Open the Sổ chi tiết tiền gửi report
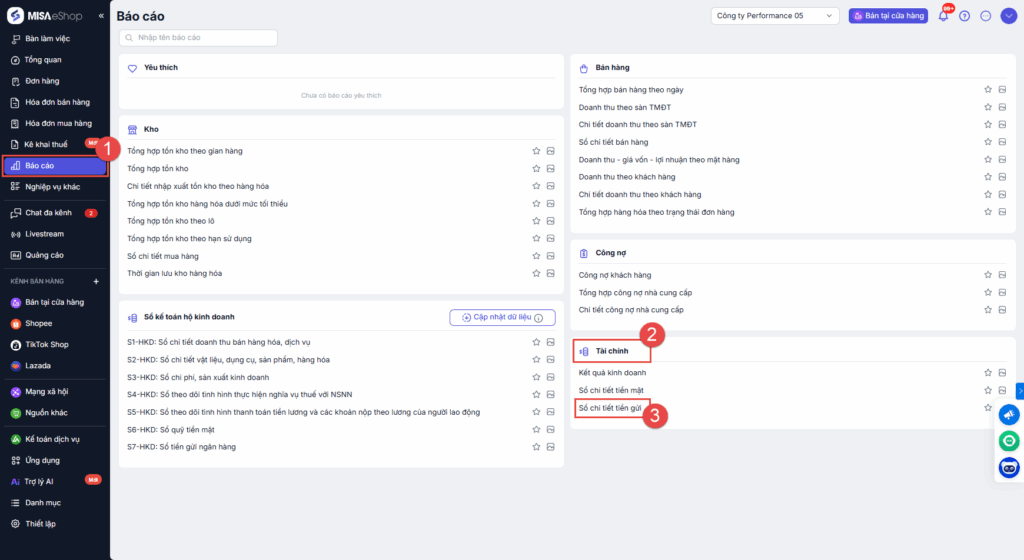Image resolution: width=1024 pixels, height=560 pixels. [x=609, y=407]
